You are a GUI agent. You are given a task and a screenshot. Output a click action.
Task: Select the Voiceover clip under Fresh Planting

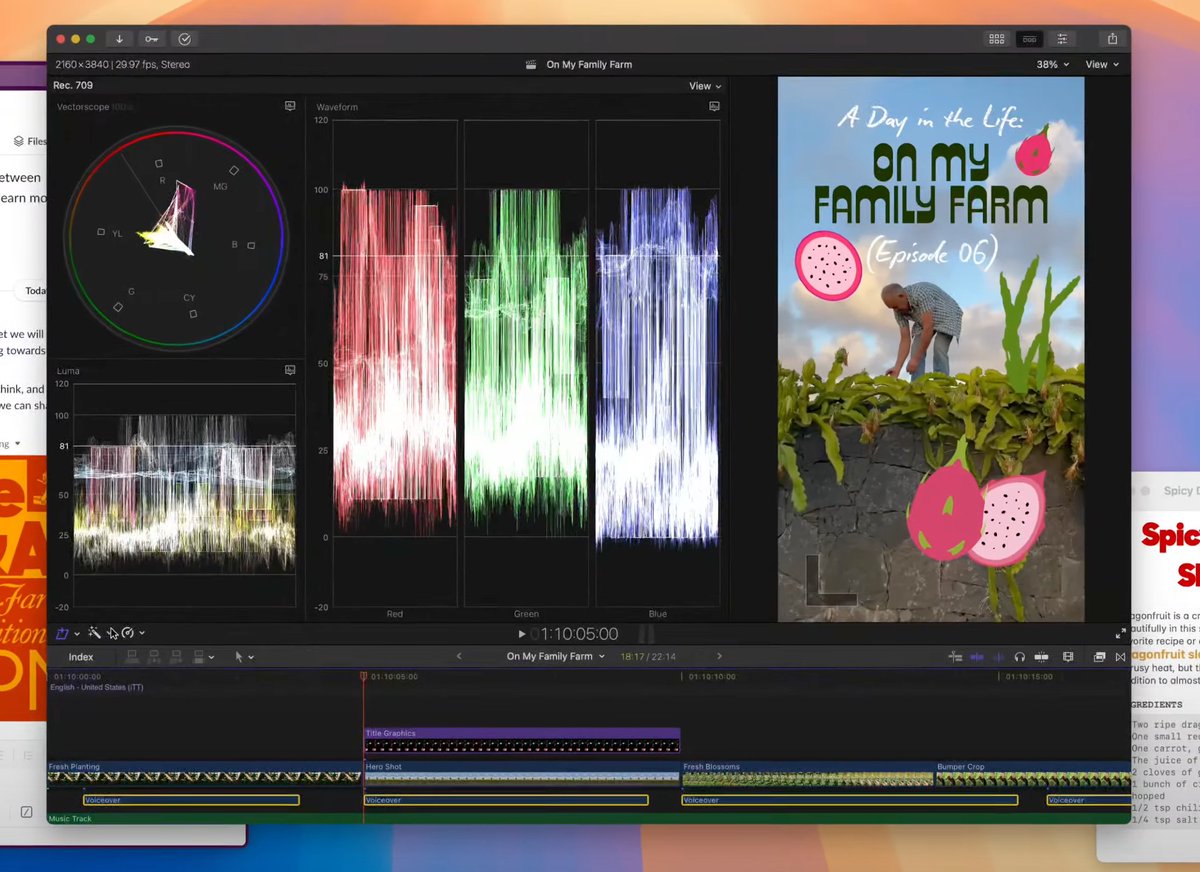pos(191,800)
